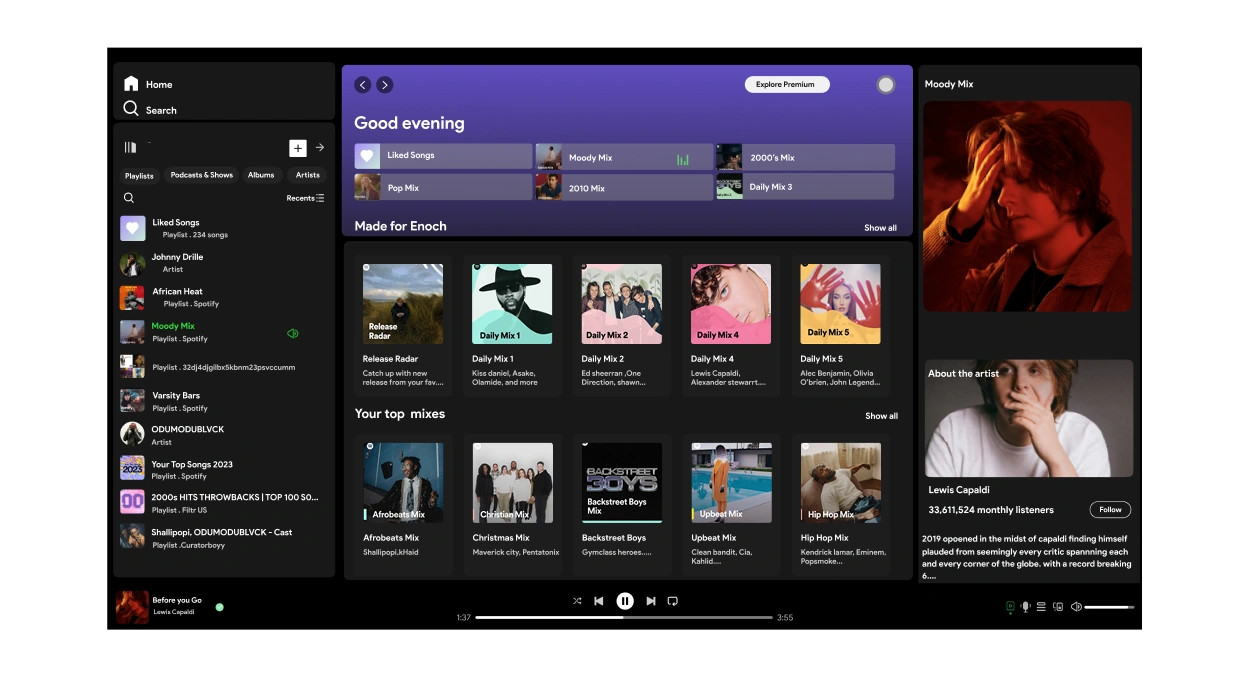Open Shallipopi, ODUMODUBLVCK - Cast playlist
Viewport: 1250px width, 677px height.
[x=223, y=538]
